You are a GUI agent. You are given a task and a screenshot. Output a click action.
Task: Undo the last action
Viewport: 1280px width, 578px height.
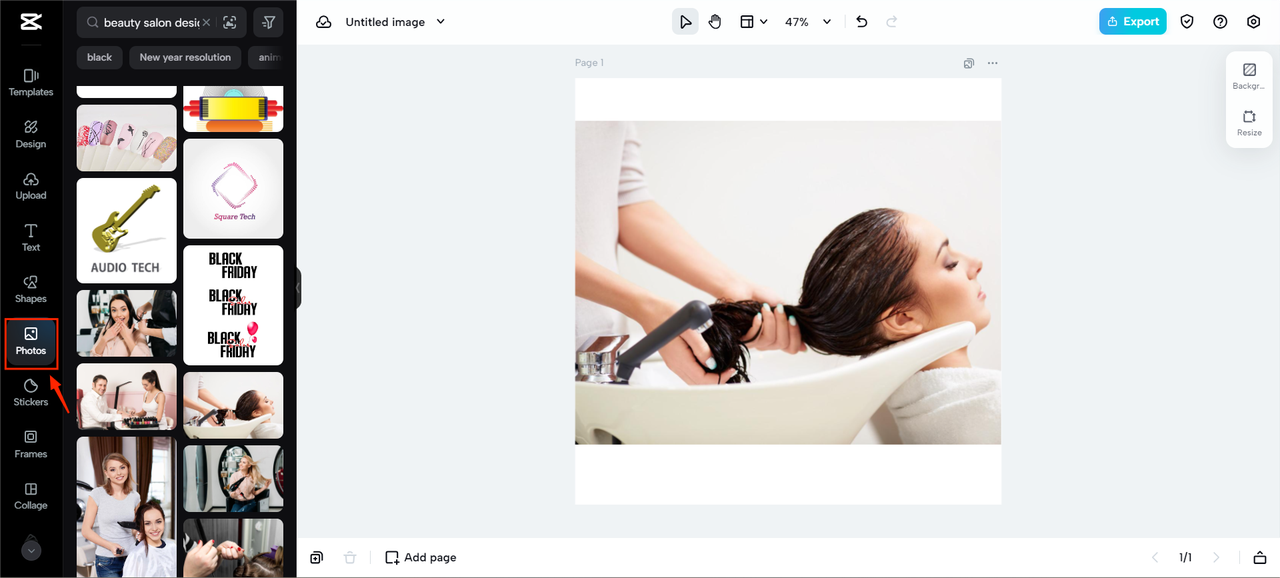[x=862, y=21]
